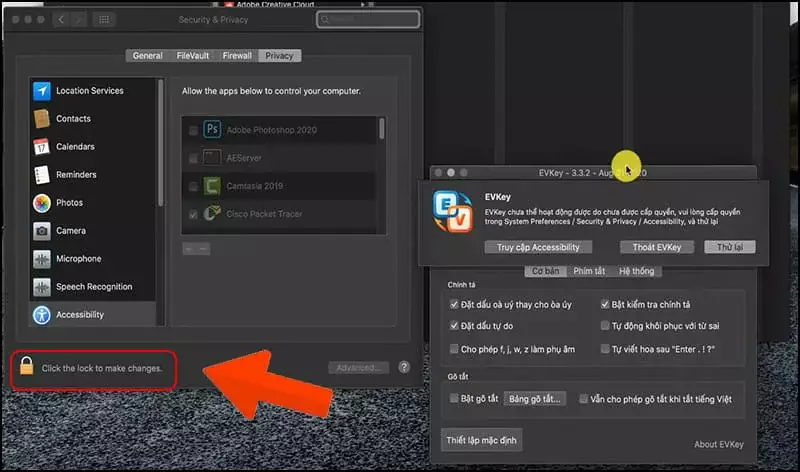Click the System Preferences search field
800x472 pixels.
[x=368, y=19]
